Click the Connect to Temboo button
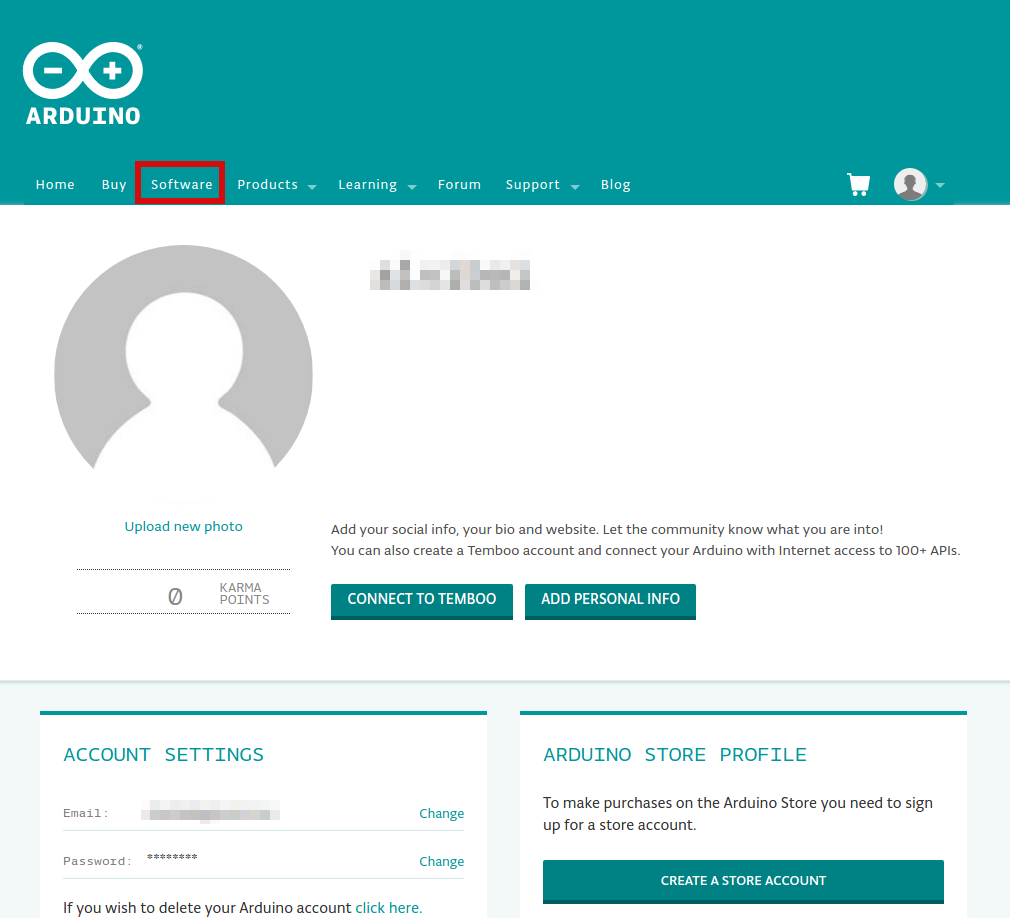1010x918 pixels. [422, 600]
